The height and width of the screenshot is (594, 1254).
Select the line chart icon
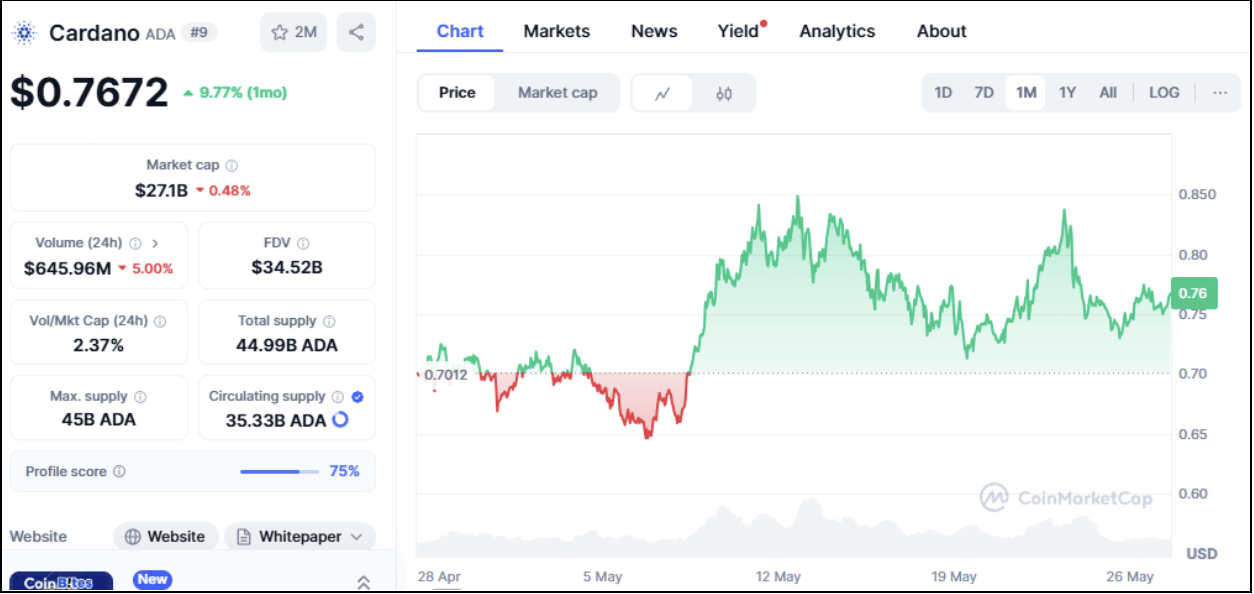(662, 93)
